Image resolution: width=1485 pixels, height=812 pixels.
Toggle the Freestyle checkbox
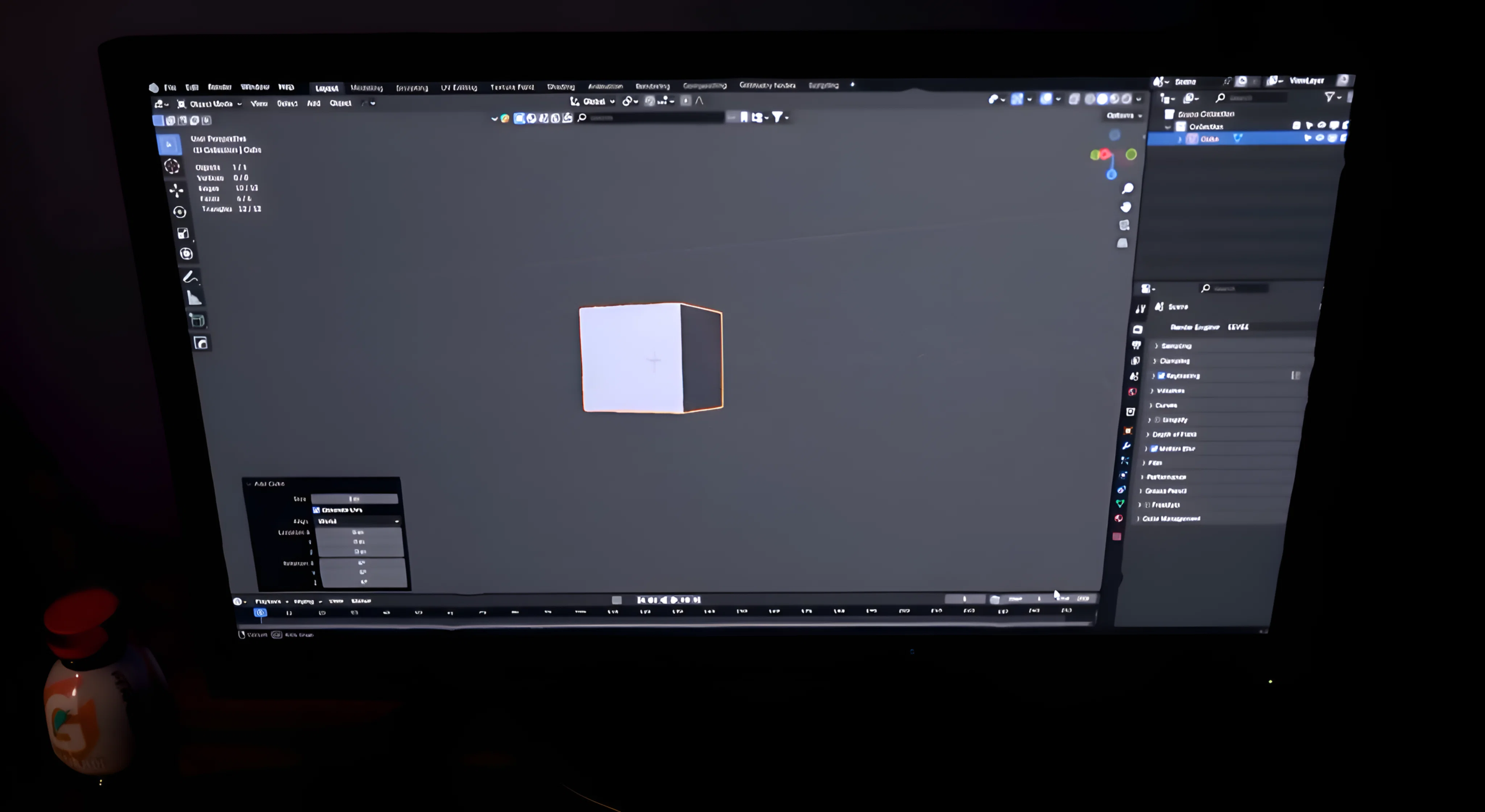1147,505
